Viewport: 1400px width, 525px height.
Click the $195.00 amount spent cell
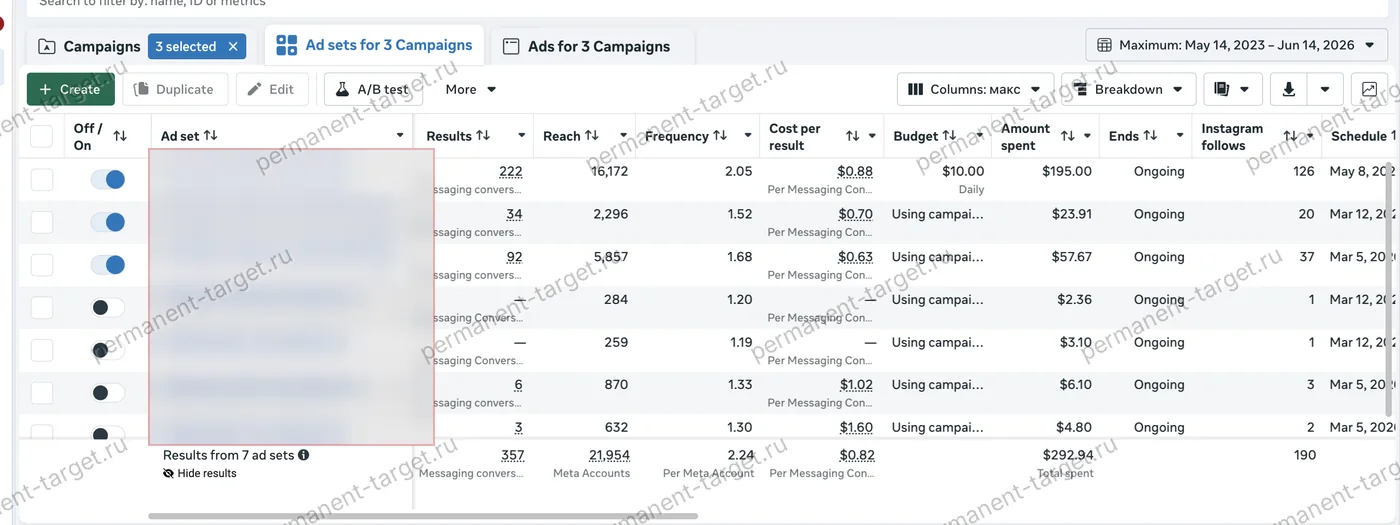coord(1067,172)
